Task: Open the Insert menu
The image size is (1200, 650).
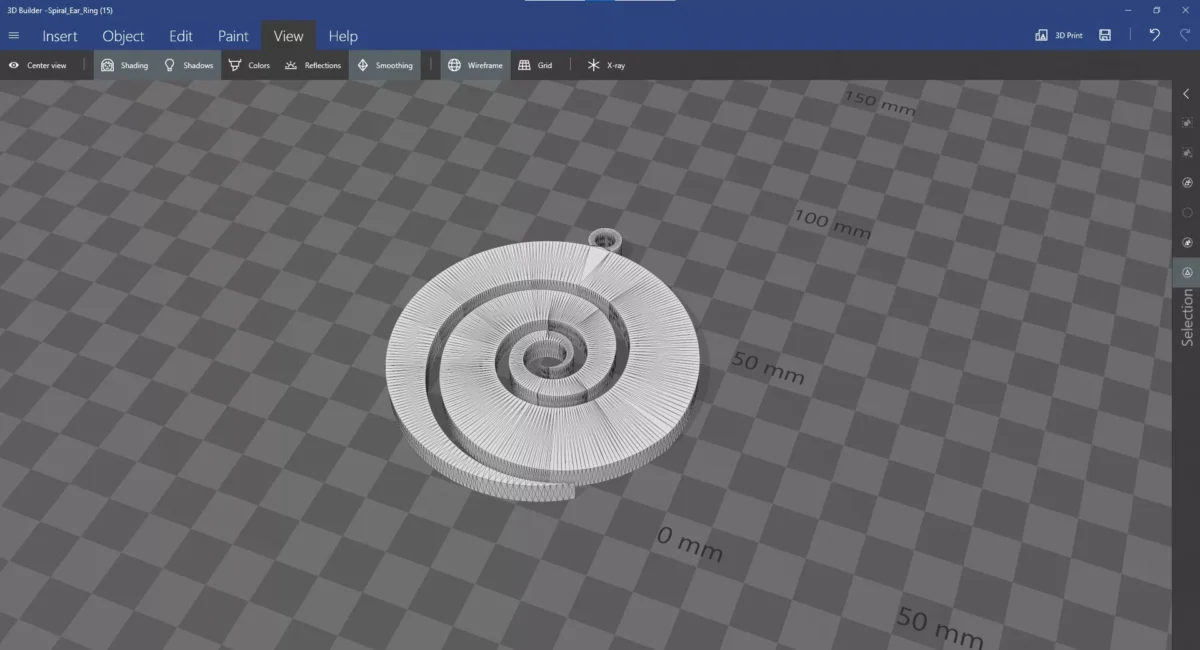Action: pyautogui.click(x=60, y=36)
